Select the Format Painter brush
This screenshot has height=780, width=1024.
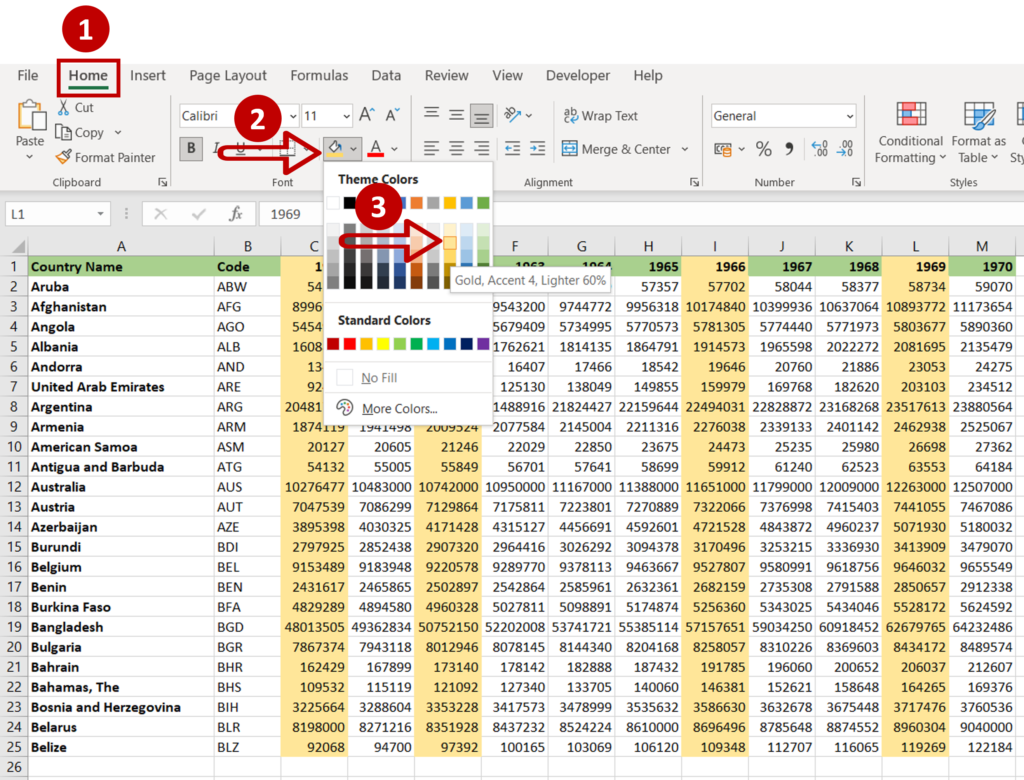[64, 157]
